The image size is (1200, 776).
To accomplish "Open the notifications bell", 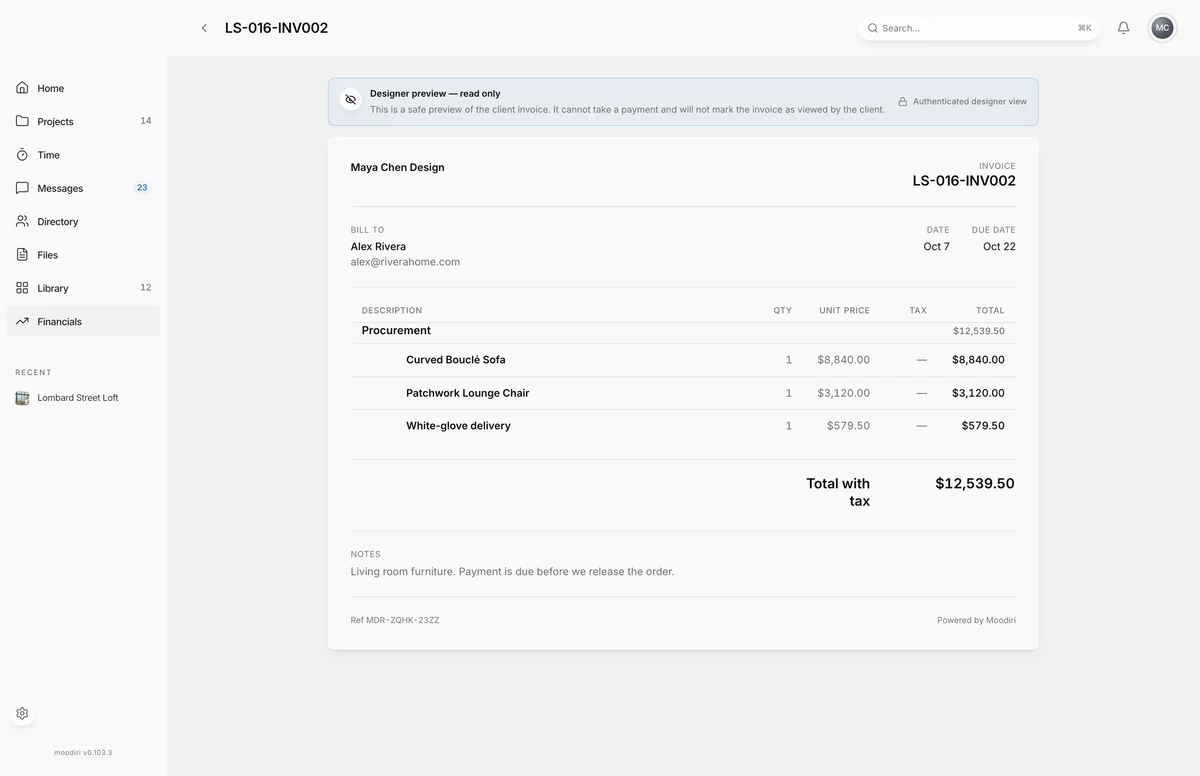I will [1123, 28].
